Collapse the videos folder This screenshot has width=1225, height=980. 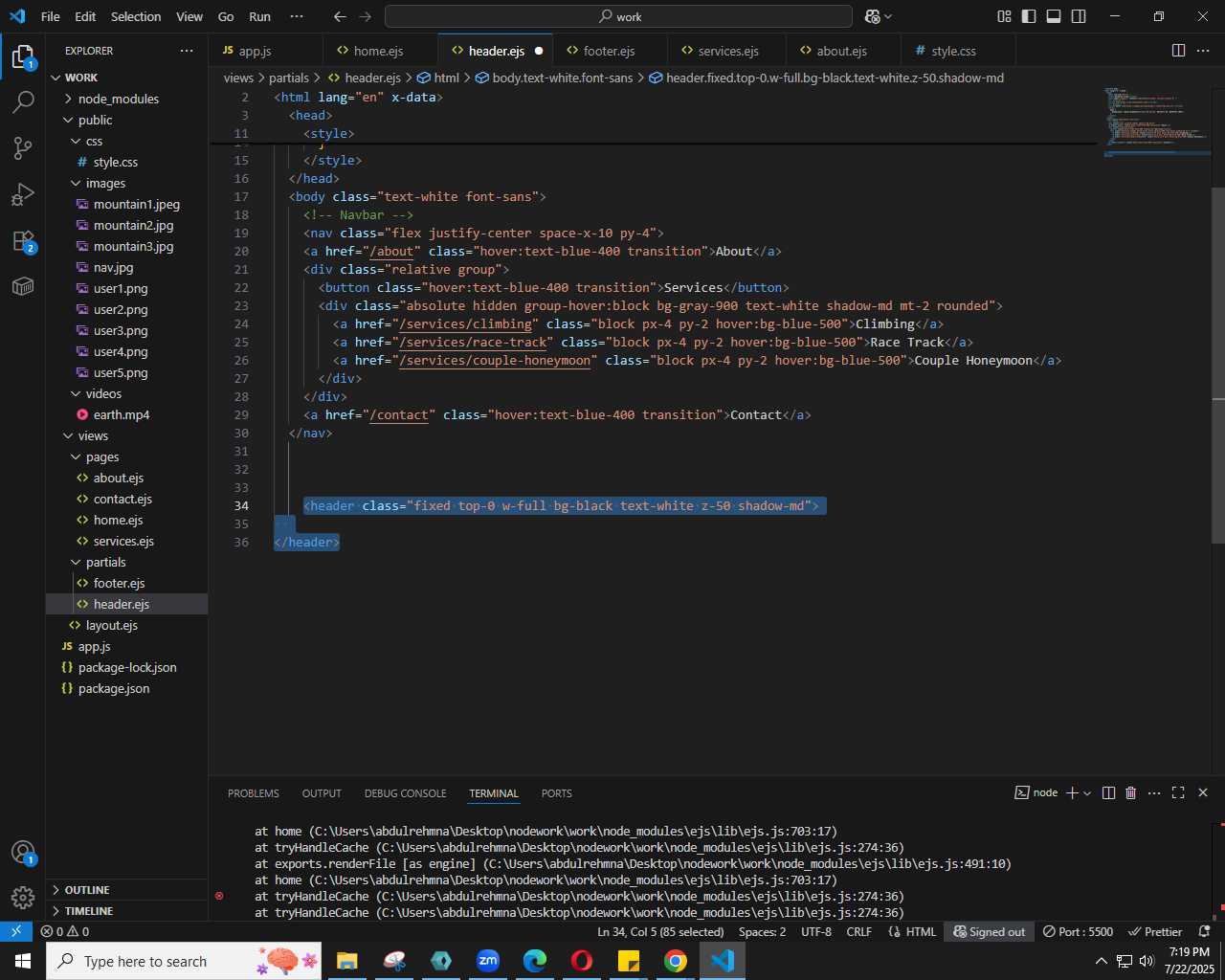tap(126, 393)
